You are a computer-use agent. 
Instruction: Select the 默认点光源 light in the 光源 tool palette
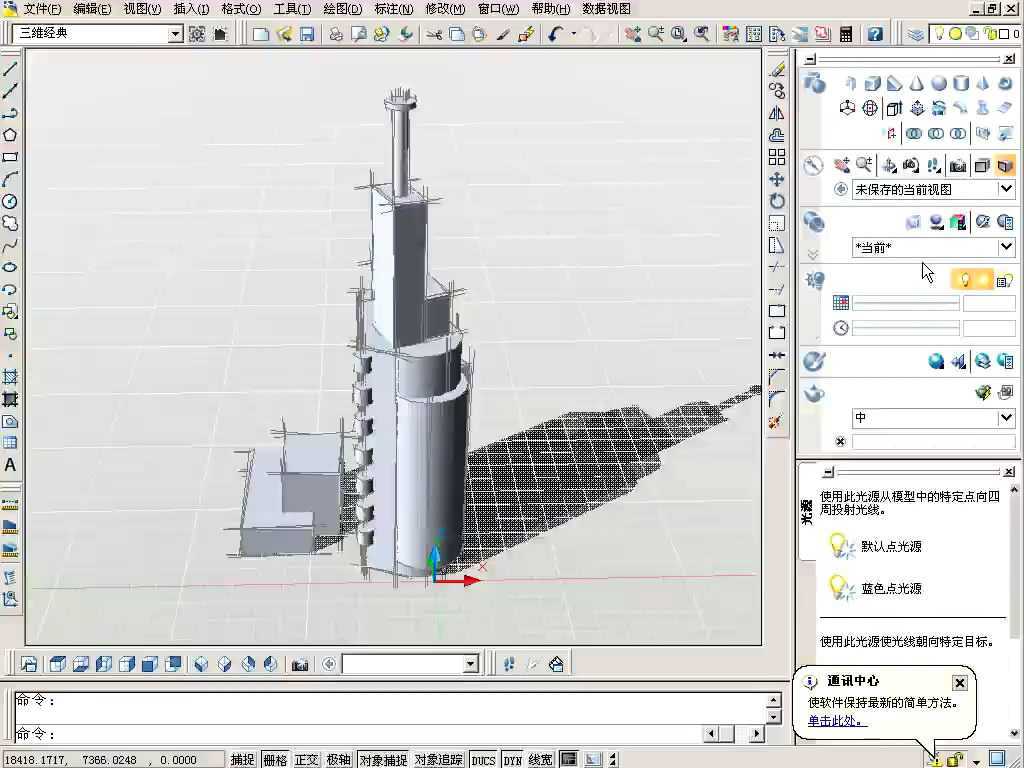click(875, 546)
